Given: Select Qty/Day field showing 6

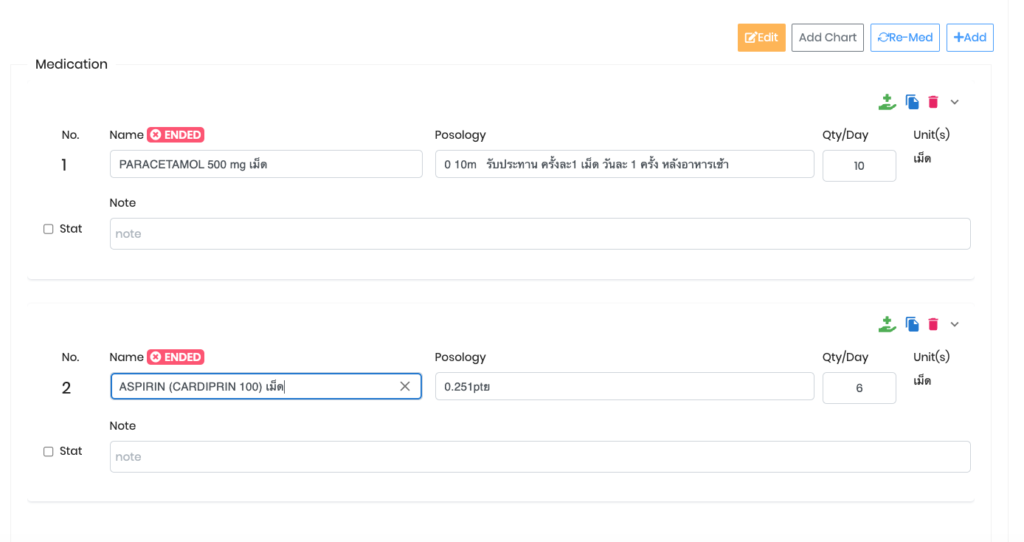Looking at the screenshot, I should click(x=858, y=388).
